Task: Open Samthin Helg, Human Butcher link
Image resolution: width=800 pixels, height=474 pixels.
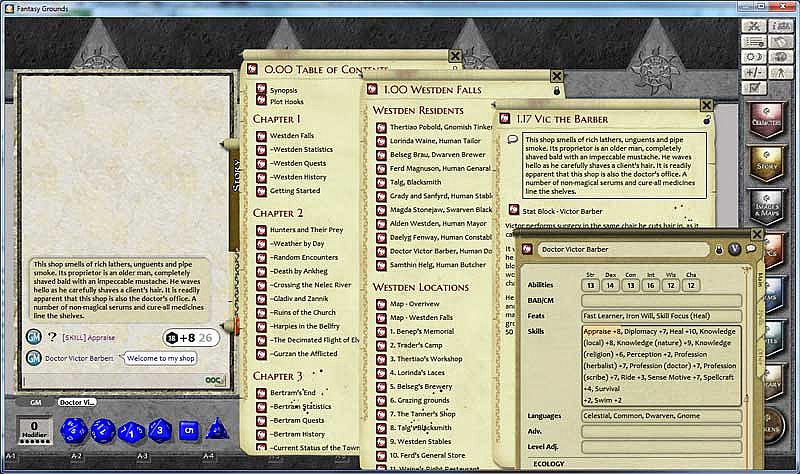Action: [x=438, y=265]
